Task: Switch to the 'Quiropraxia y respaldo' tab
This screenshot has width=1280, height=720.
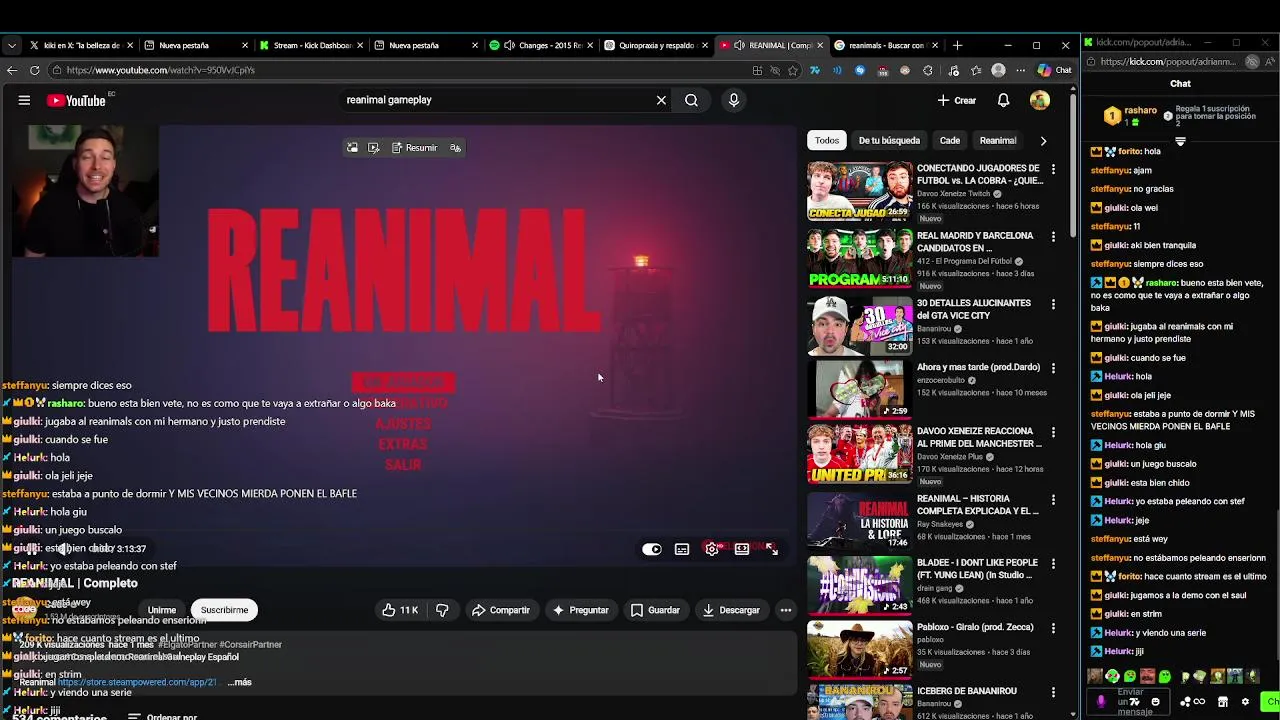Action: click(655, 45)
